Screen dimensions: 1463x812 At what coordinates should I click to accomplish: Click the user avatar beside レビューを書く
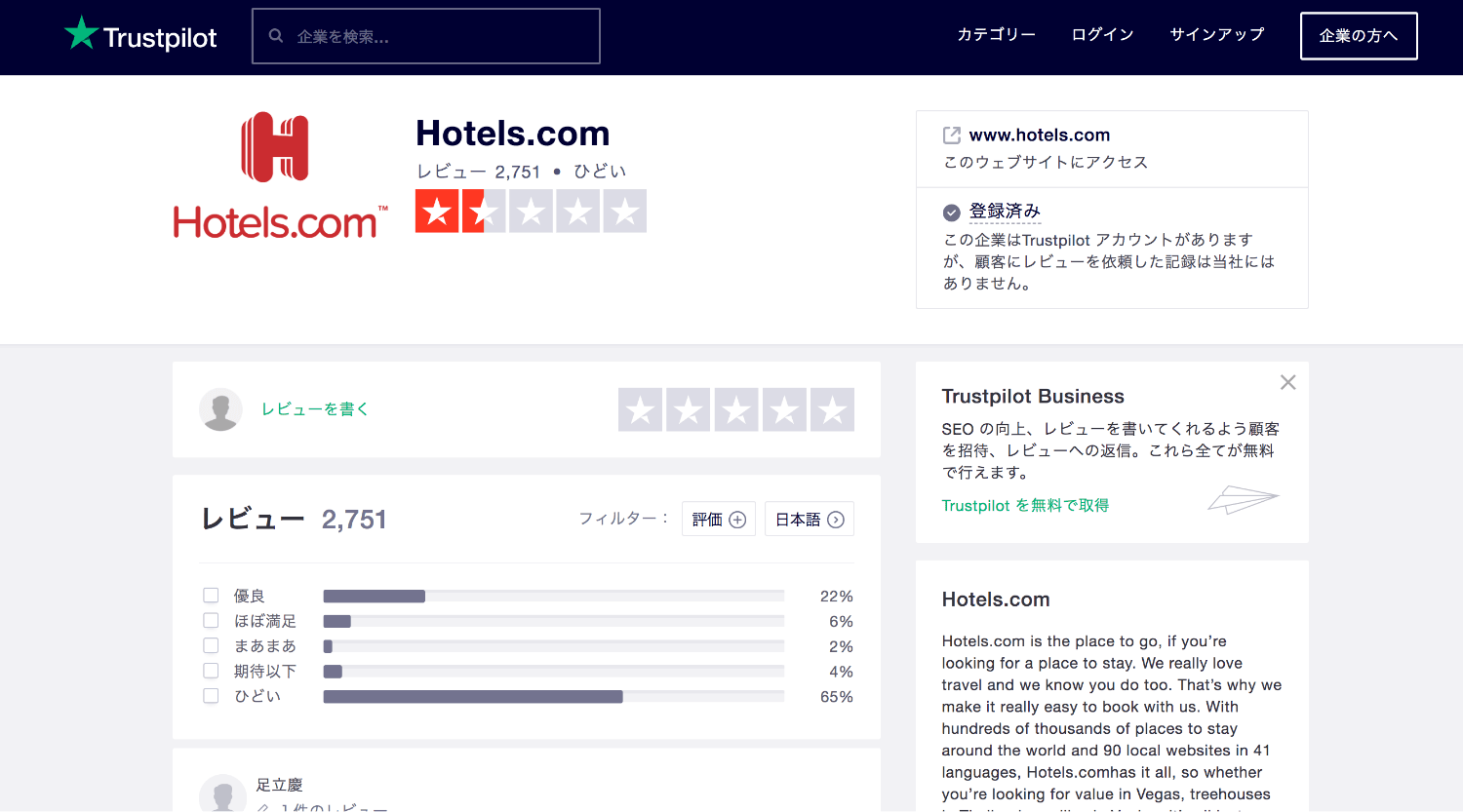tap(220, 409)
